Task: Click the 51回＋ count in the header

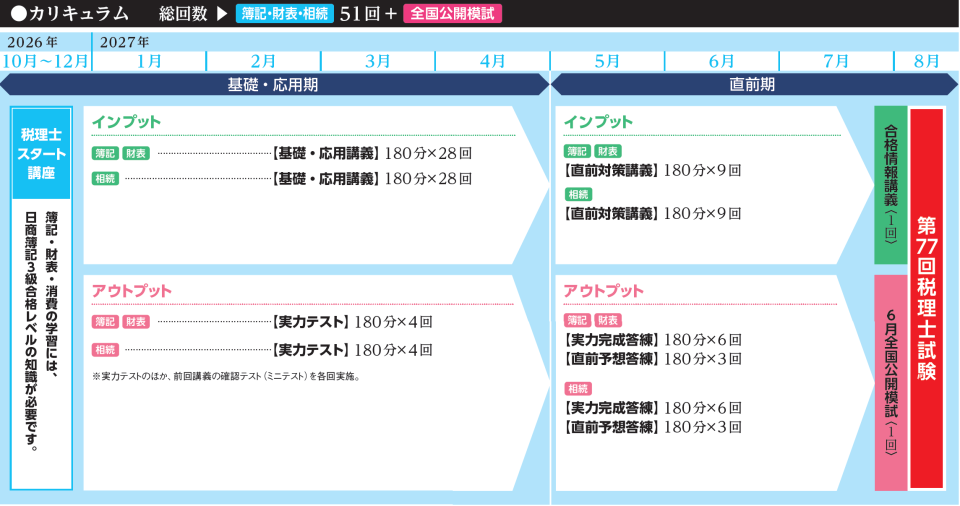Action: [x=368, y=13]
